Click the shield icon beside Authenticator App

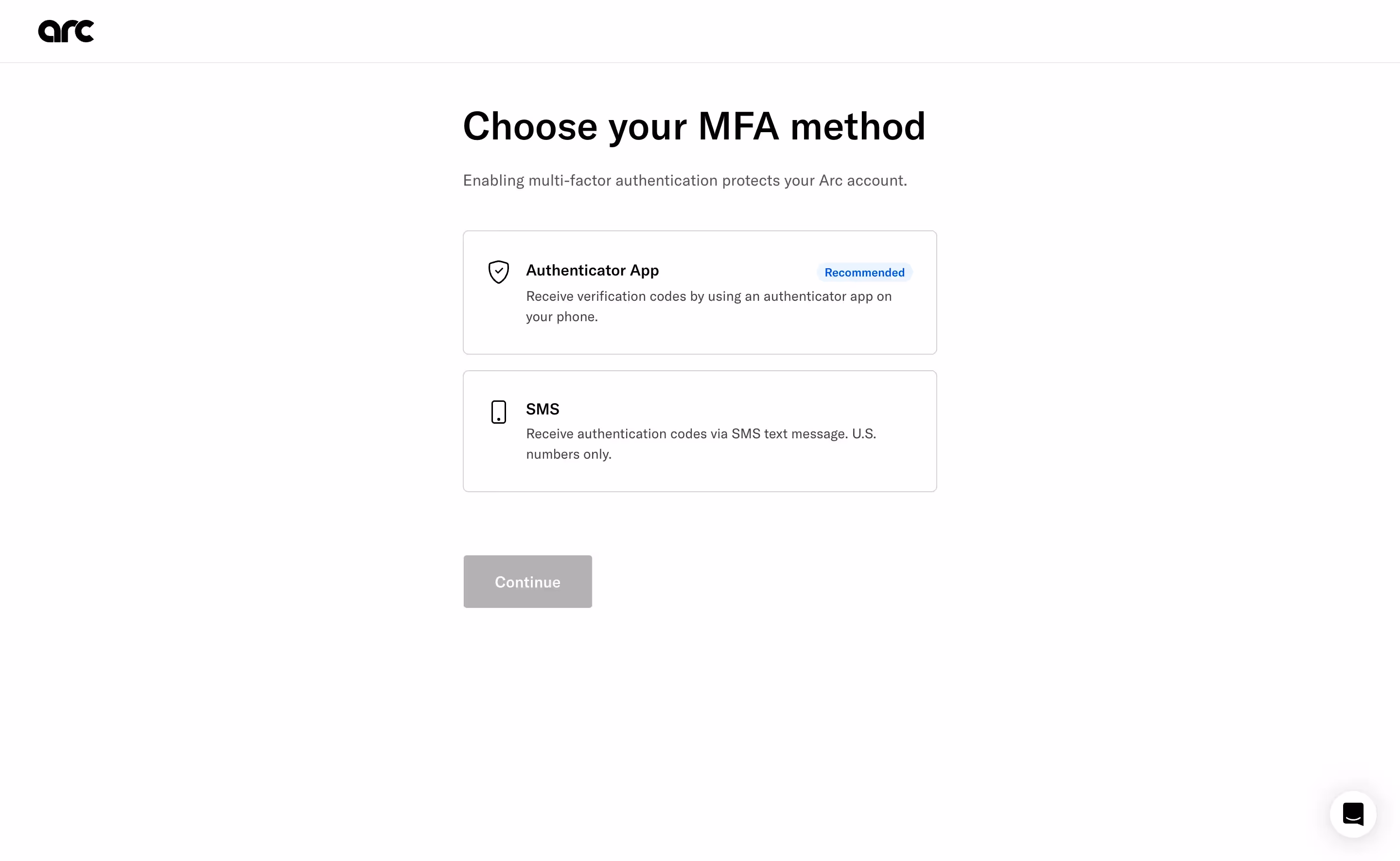(498, 272)
